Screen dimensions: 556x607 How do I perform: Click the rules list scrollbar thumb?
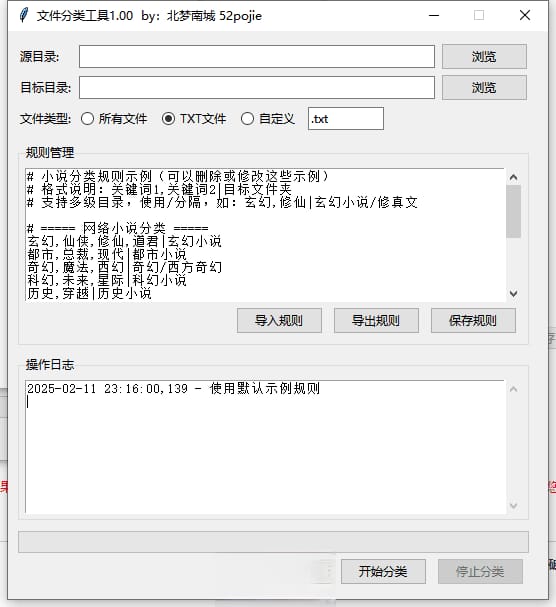click(513, 211)
